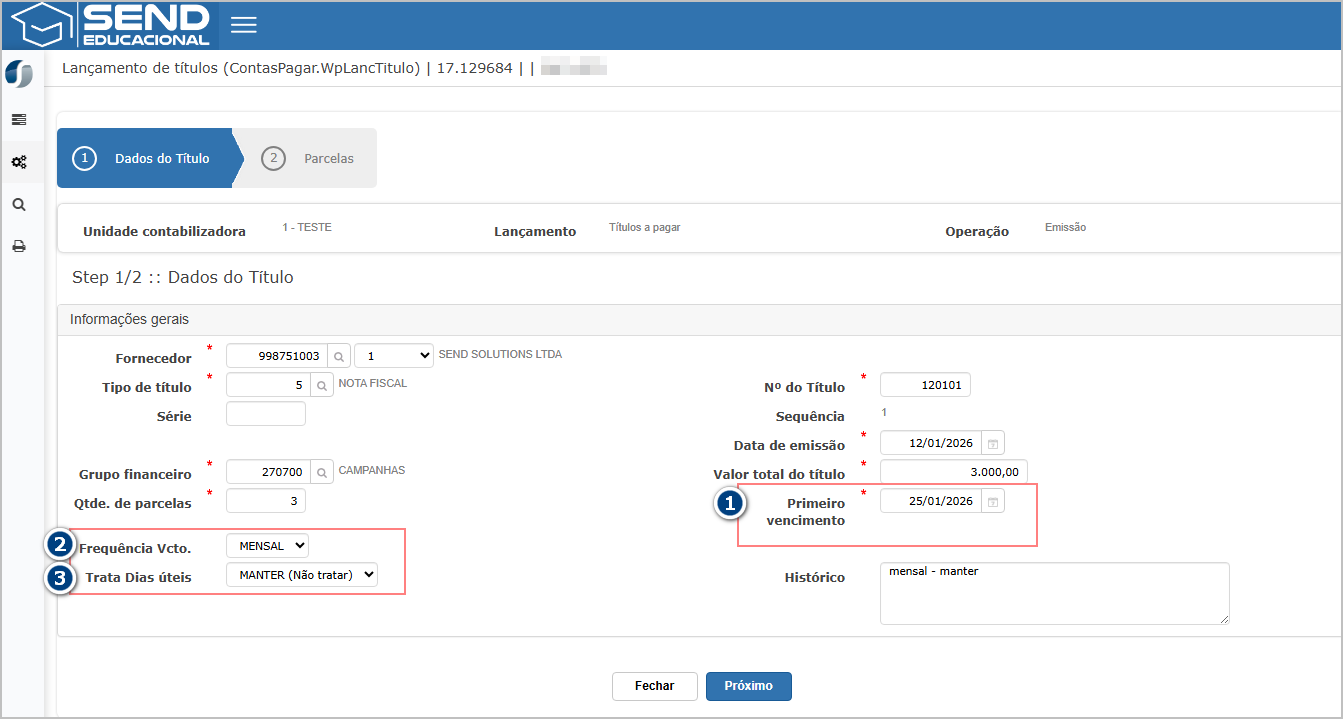Click the Próximo button

(x=748, y=686)
